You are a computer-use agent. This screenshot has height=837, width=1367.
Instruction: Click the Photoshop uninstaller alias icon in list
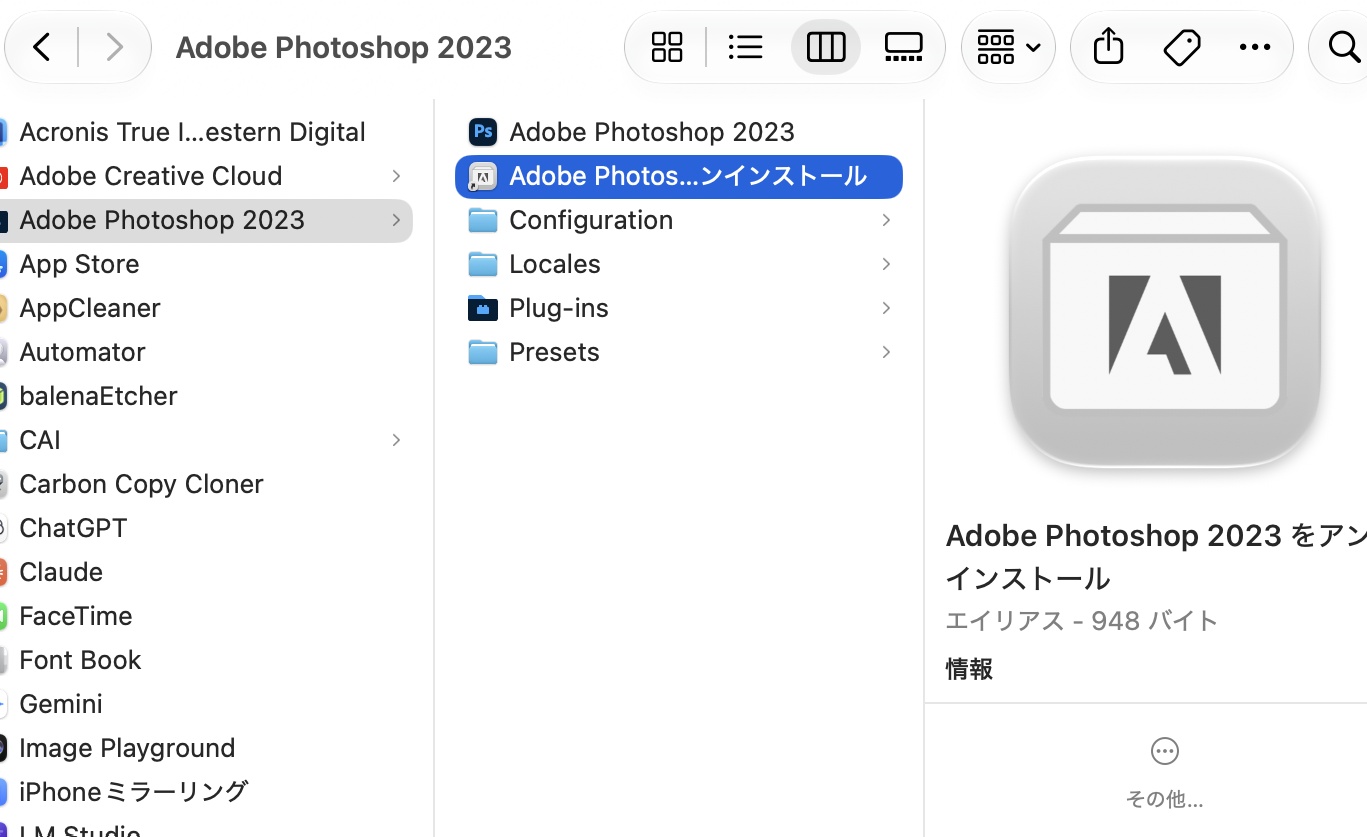pos(483,177)
